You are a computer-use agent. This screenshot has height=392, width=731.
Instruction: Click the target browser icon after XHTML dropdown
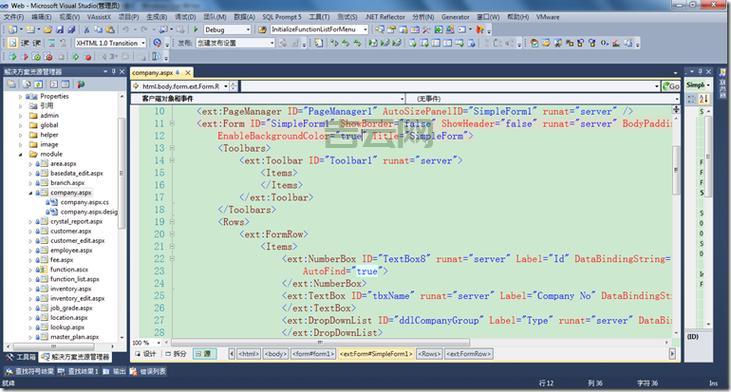tap(158, 43)
